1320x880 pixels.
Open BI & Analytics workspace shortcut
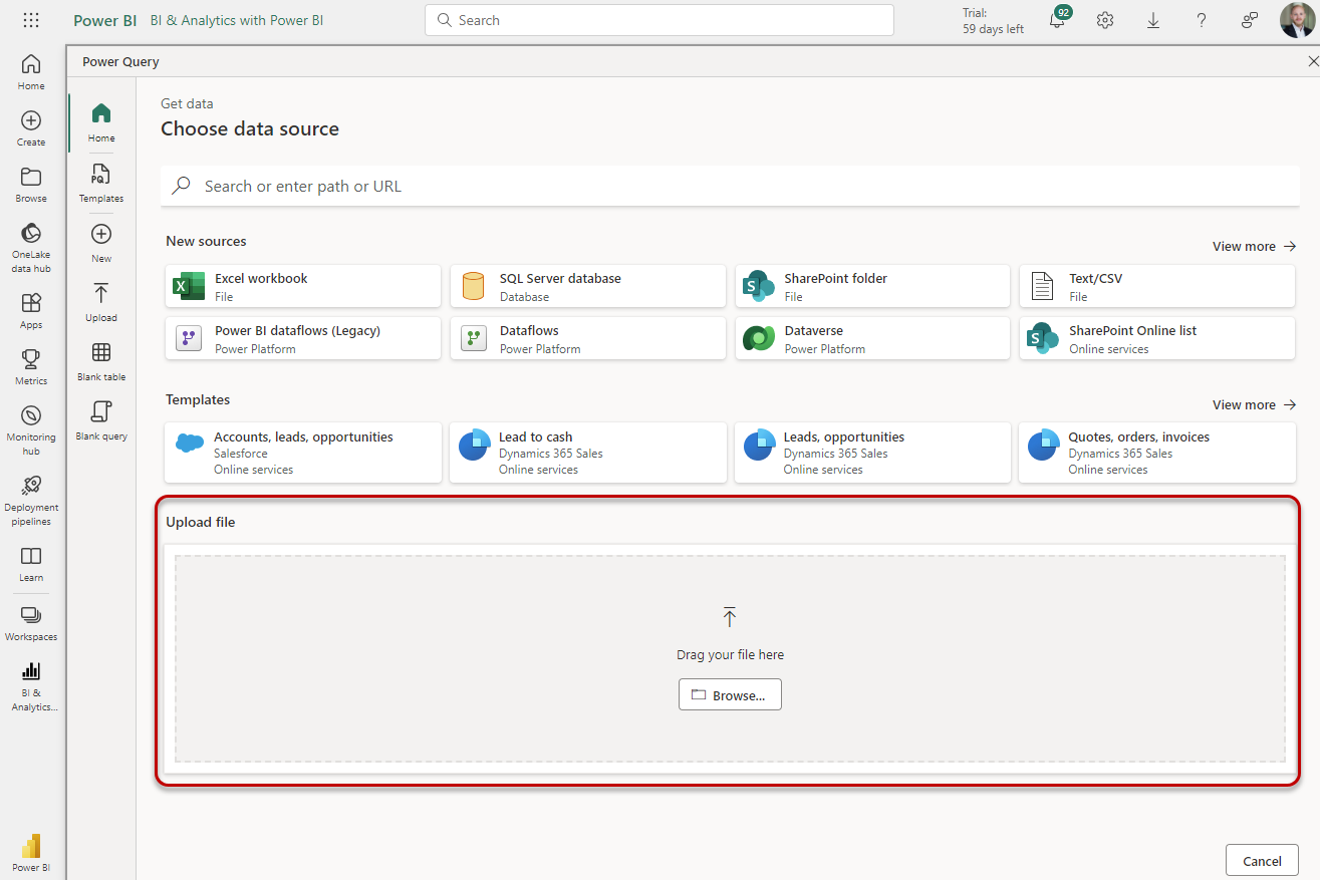pos(31,686)
